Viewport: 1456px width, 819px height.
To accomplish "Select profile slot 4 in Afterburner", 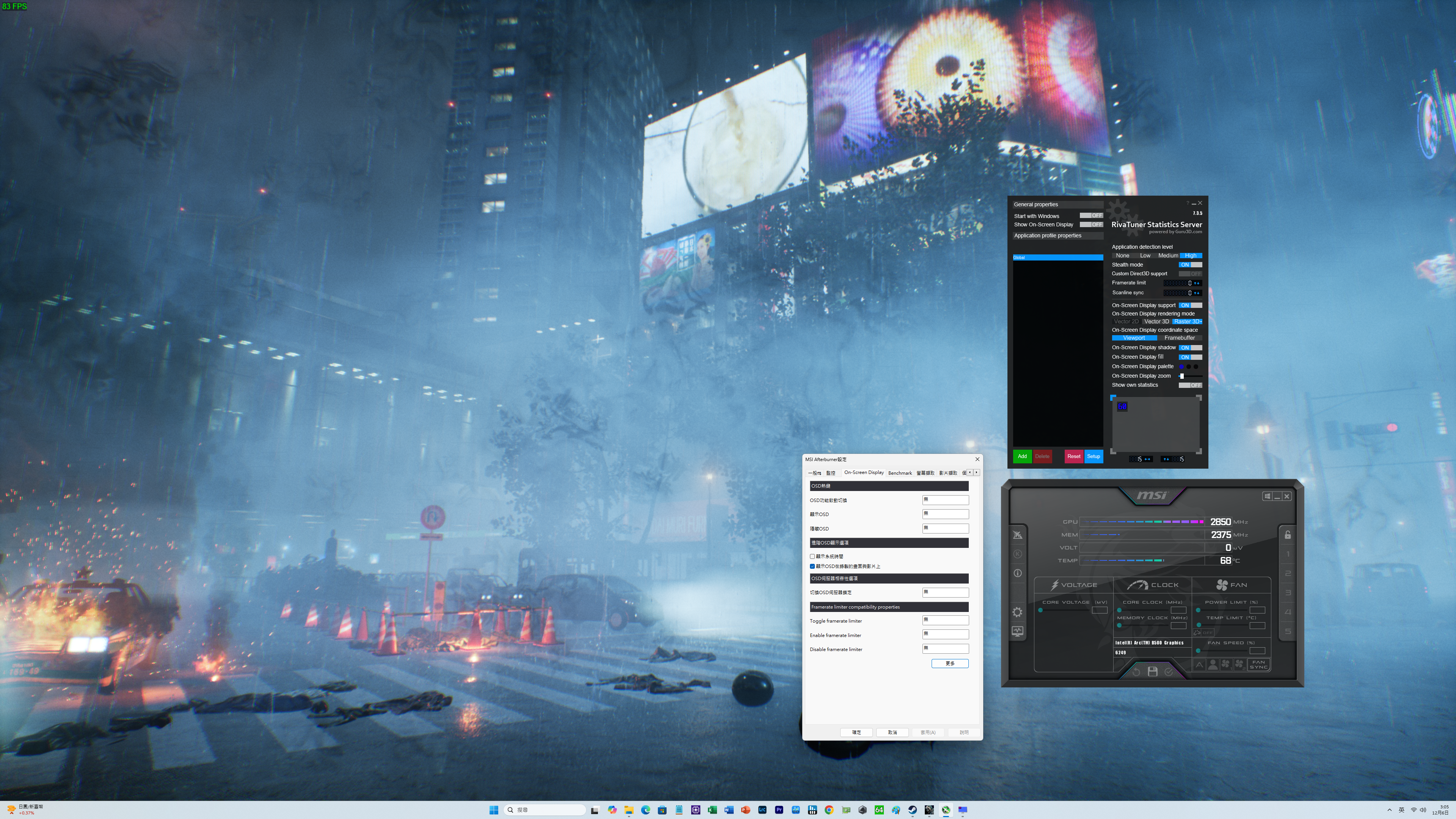I will pos(1288,612).
